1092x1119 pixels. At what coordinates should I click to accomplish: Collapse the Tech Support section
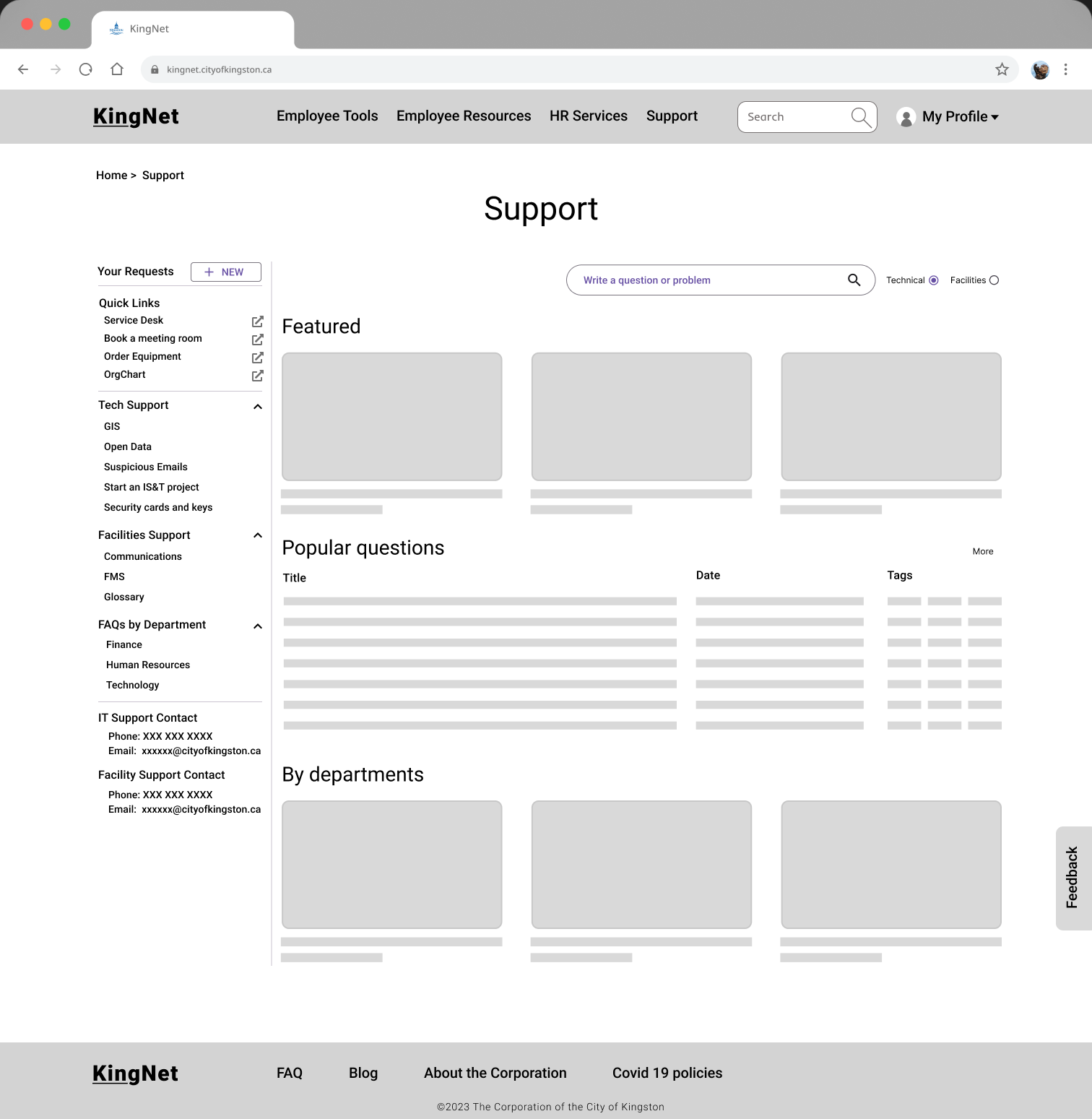pyautogui.click(x=258, y=406)
